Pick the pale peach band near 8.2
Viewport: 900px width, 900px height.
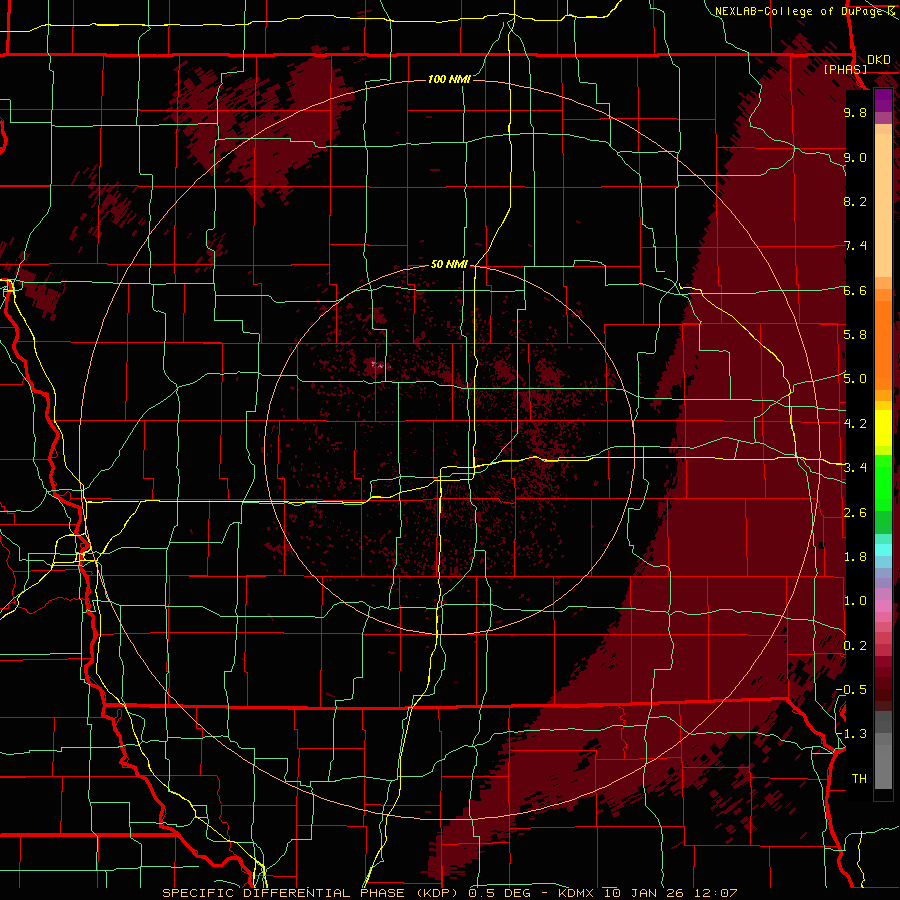click(883, 207)
